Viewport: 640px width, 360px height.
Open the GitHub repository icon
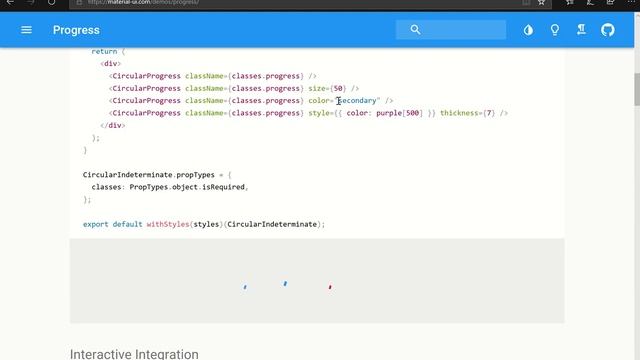[x=607, y=30]
